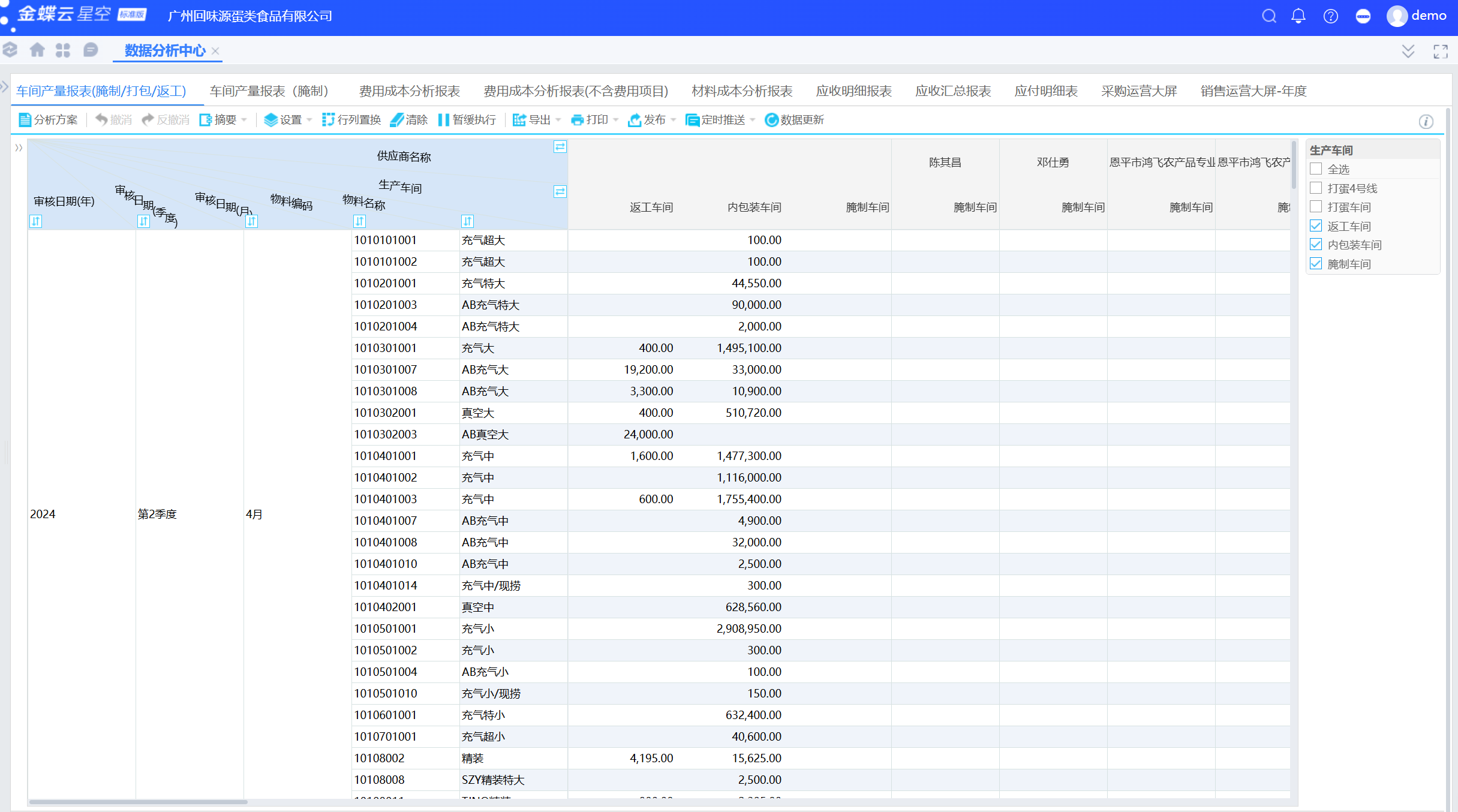Select the 邓仕勇 supplier column header
The height and width of the screenshot is (812, 1458).
tap(1053, 163)
